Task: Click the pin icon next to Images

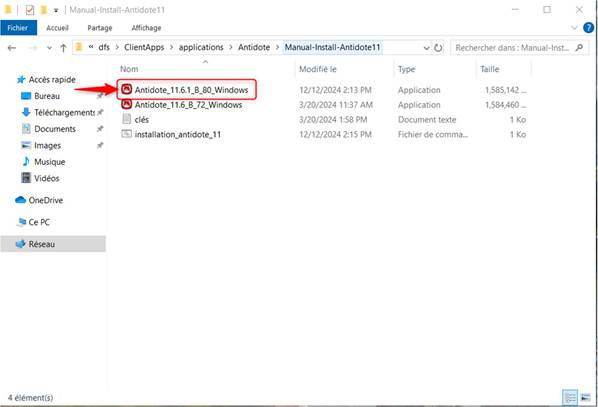Action: pos(100,145)
